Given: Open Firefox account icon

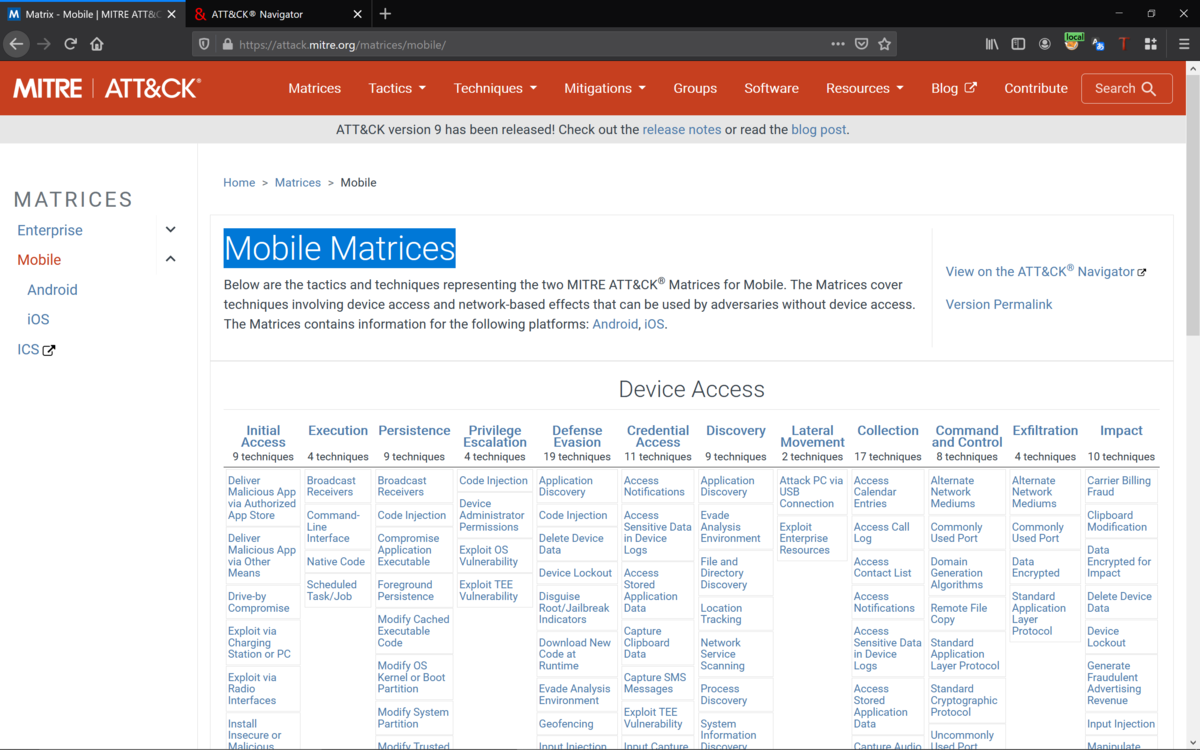Looking at the screenshot, I should coord(1045,44).
